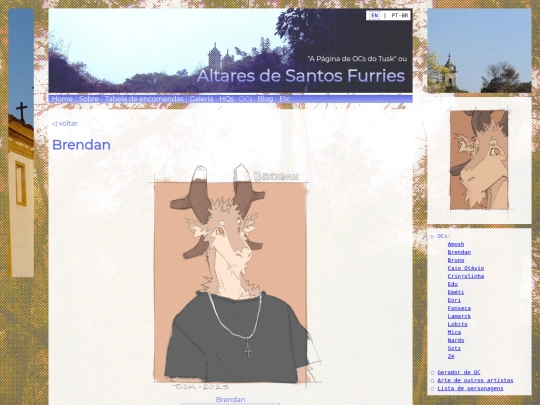
Task: Switch language to EN
Action: click(374, 15)
